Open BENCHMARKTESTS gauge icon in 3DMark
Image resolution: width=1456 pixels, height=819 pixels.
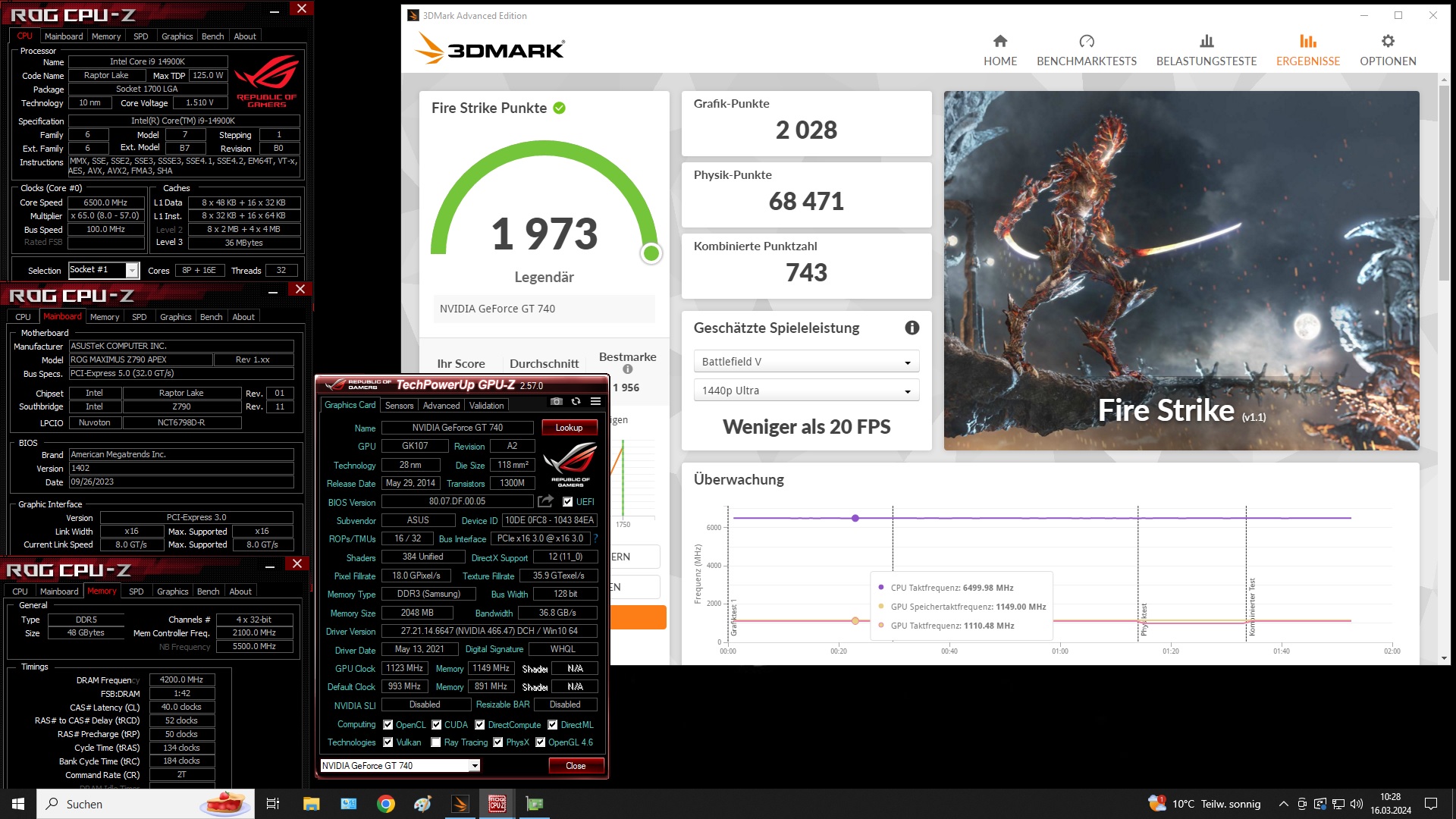click(x=1087, y=41)
